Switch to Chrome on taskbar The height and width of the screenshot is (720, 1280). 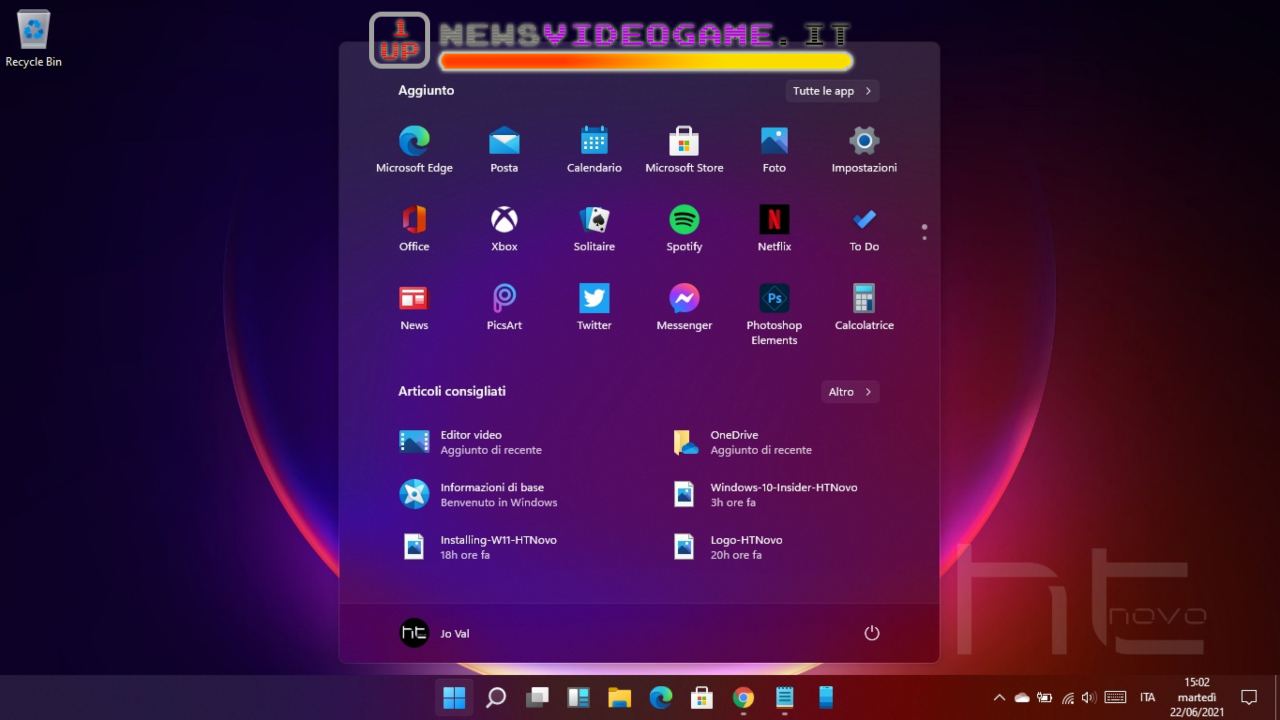[x=743, y=697]
